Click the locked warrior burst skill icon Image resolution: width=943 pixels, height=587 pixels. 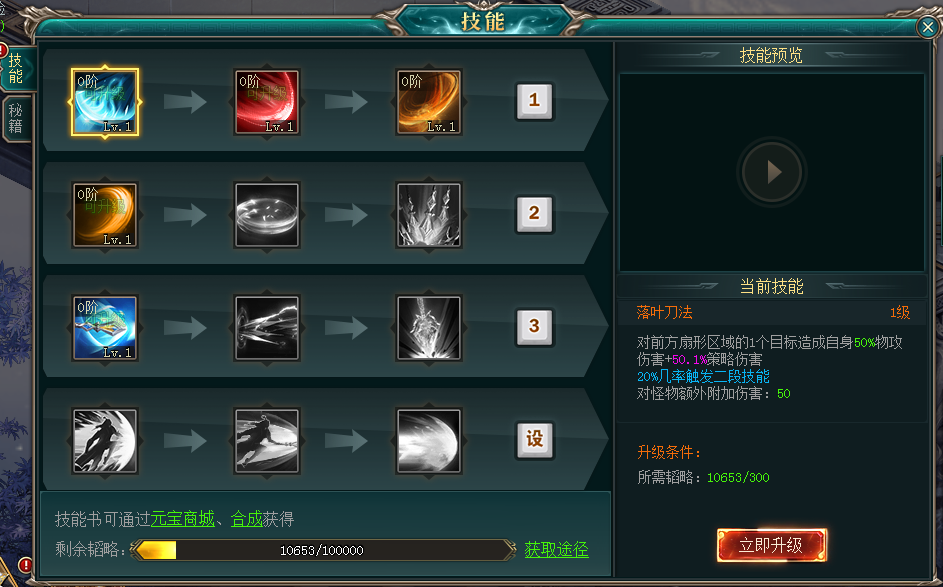(x=429, y=328)
